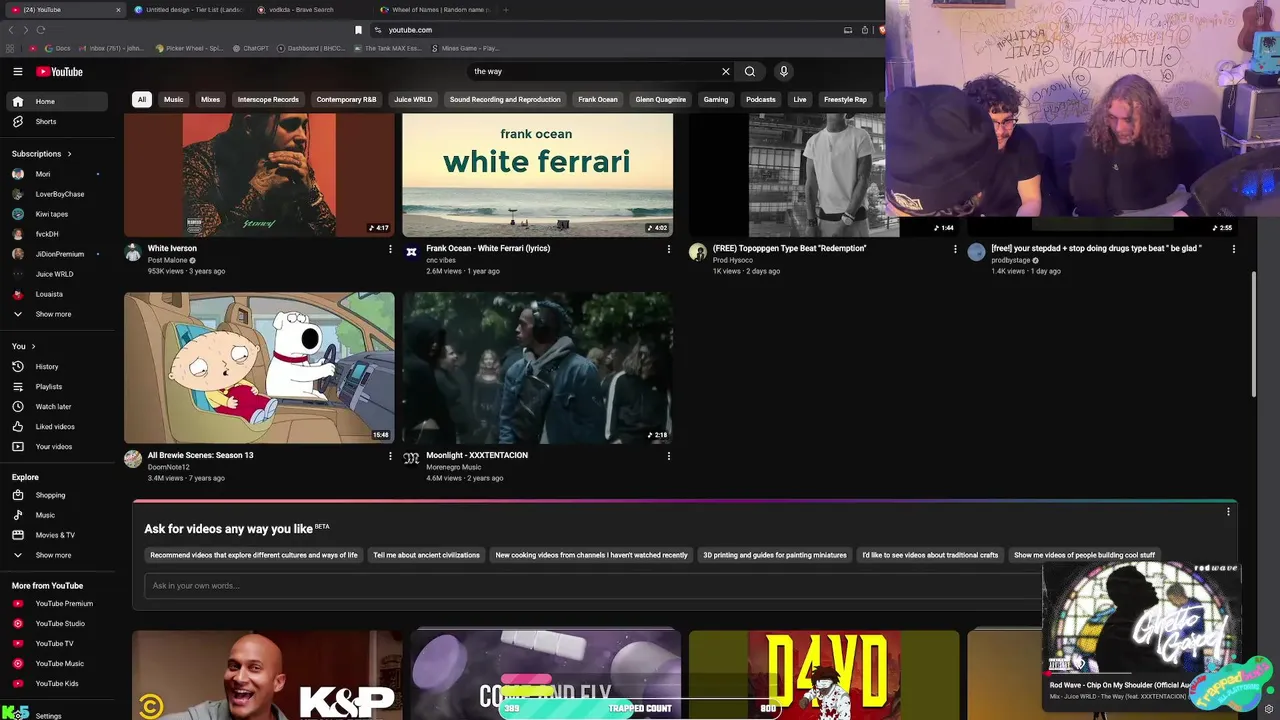Open the Prod Hysoco channel link

[733, 260]
